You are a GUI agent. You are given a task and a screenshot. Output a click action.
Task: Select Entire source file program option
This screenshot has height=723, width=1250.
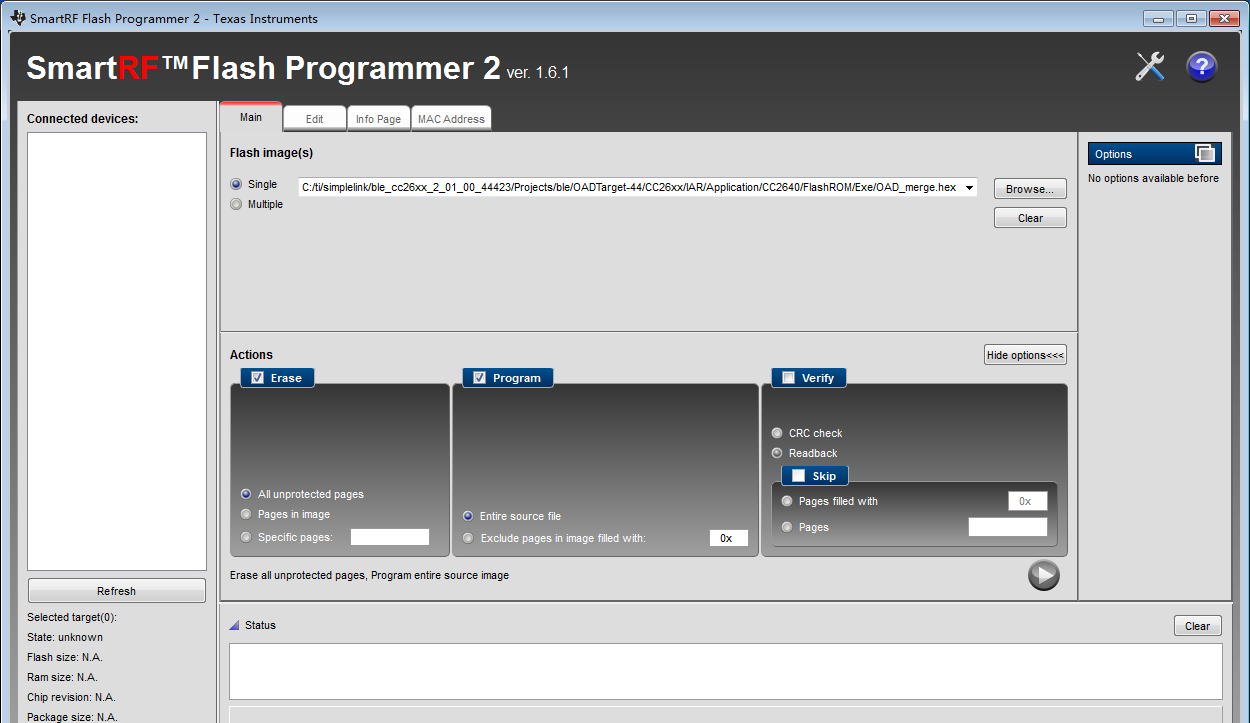coord(468,516)
